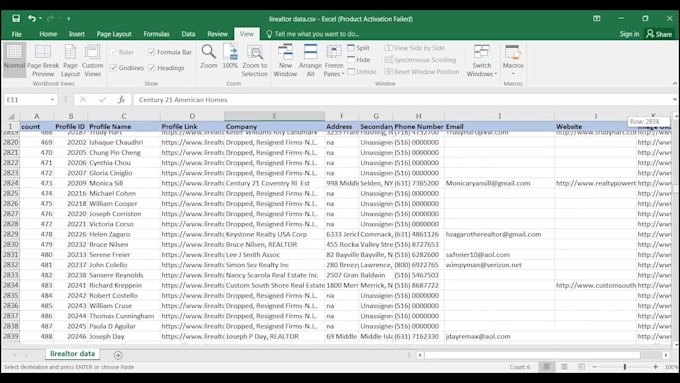Expand the formula bar with its arrow
Image resolution: width=680 pixels, height=383 pixels.
tap(674, 100)
